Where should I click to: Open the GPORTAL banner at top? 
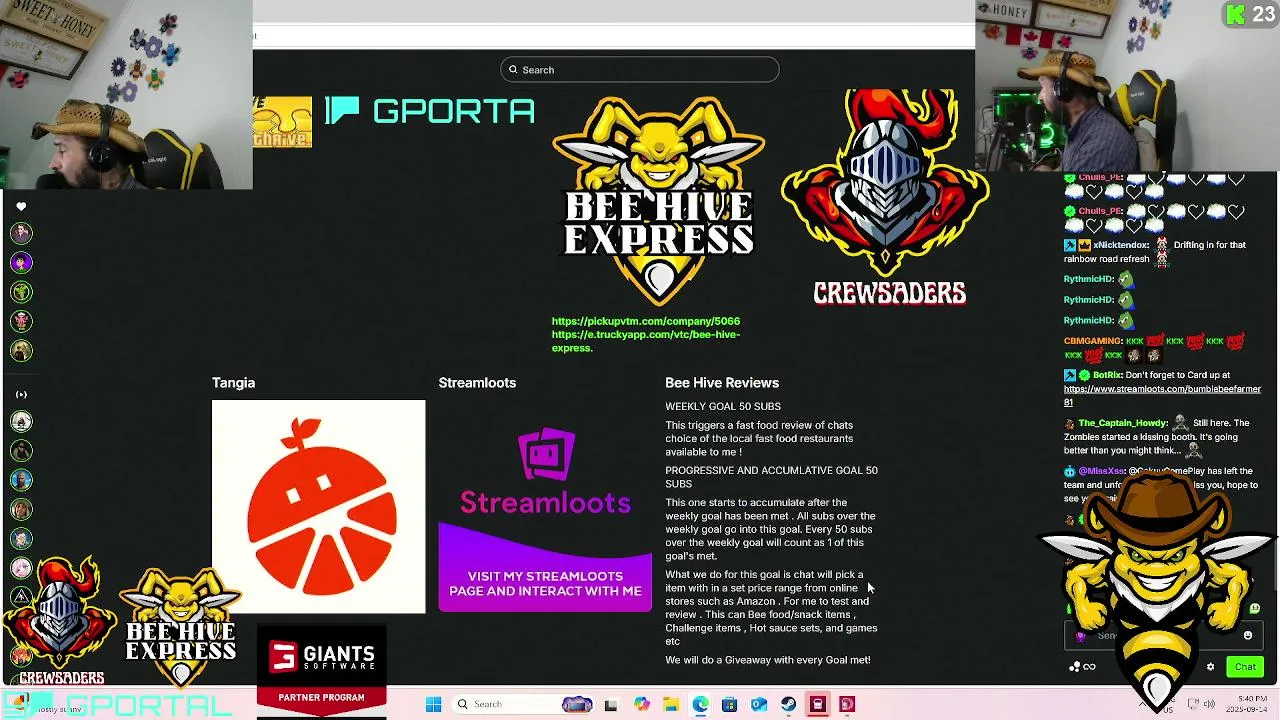pyautogui.click(x=430, y=111)
